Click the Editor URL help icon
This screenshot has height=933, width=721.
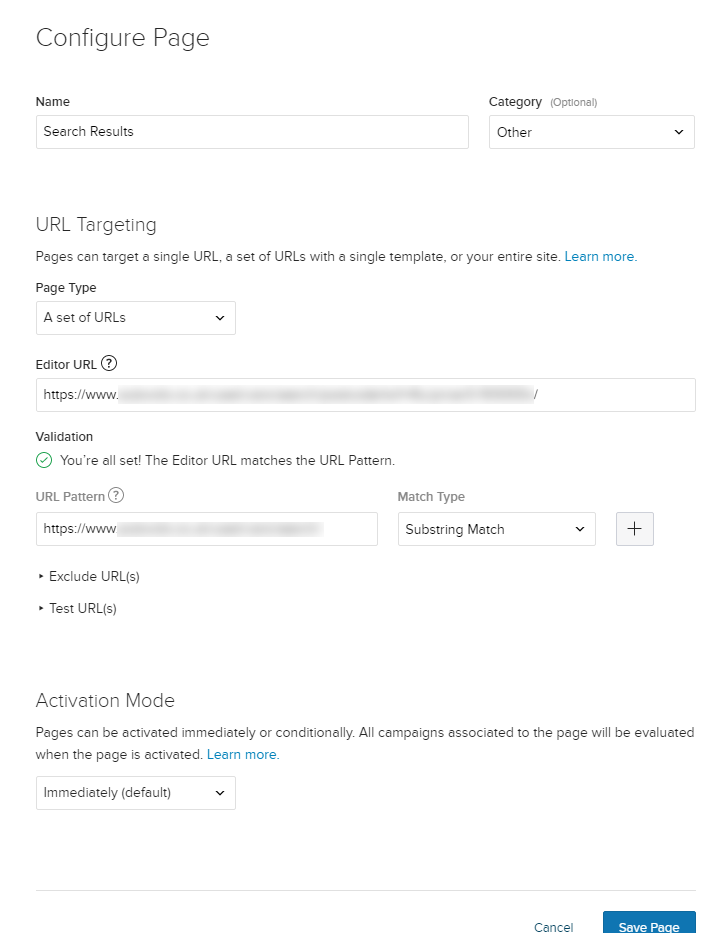(x=110, y=364)
